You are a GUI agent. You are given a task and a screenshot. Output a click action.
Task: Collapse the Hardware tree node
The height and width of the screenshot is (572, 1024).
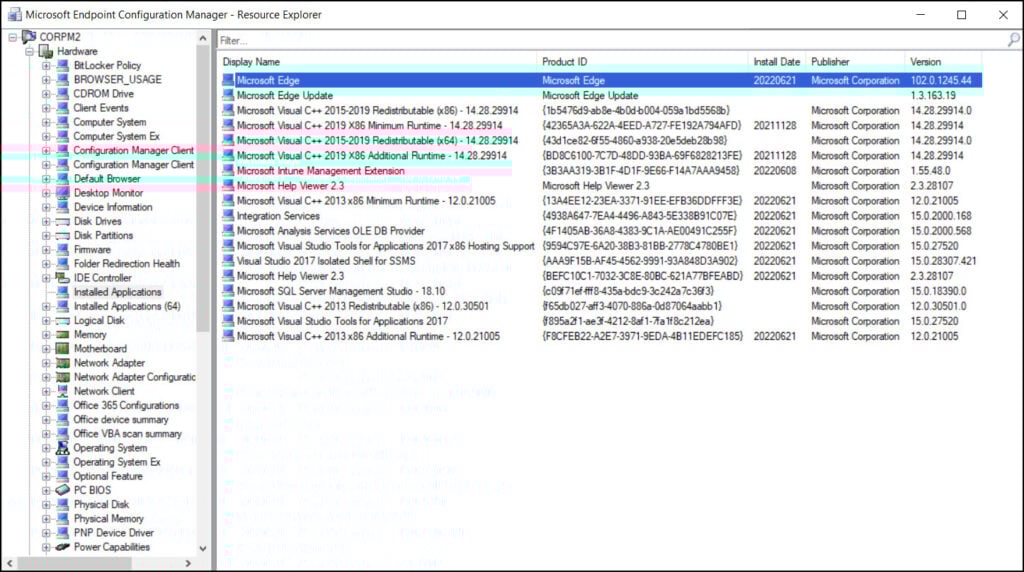point(29,51)
